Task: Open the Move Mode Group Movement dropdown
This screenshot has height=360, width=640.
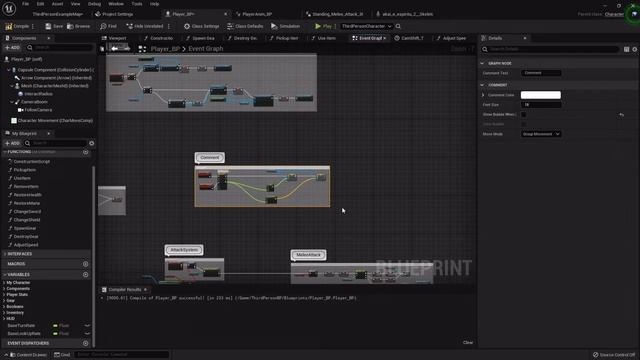Action: [x=541, y=134]
